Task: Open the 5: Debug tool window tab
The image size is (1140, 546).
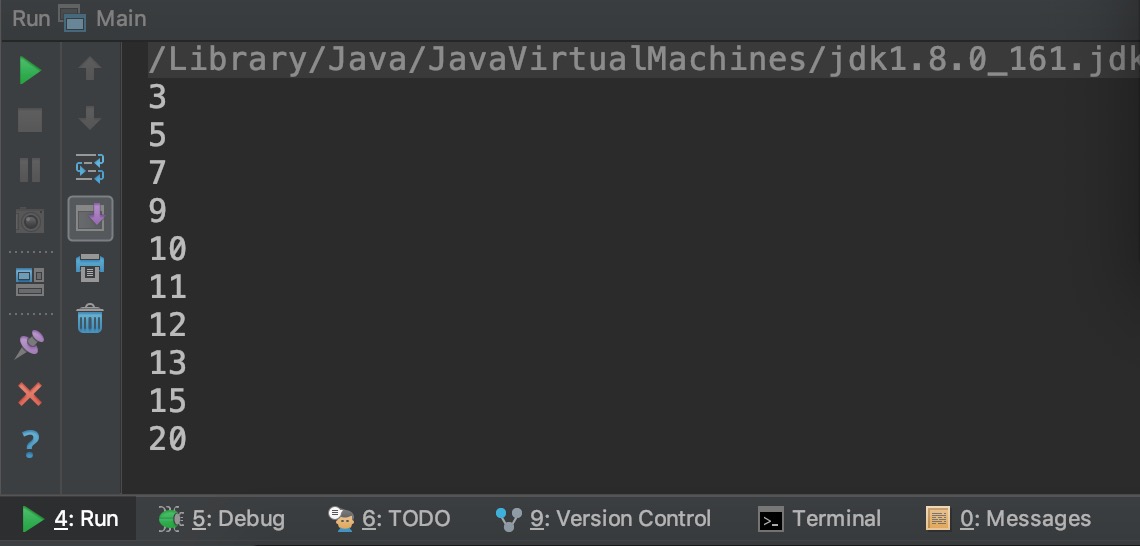Action: pyautogui.click(x=222, y=519)
